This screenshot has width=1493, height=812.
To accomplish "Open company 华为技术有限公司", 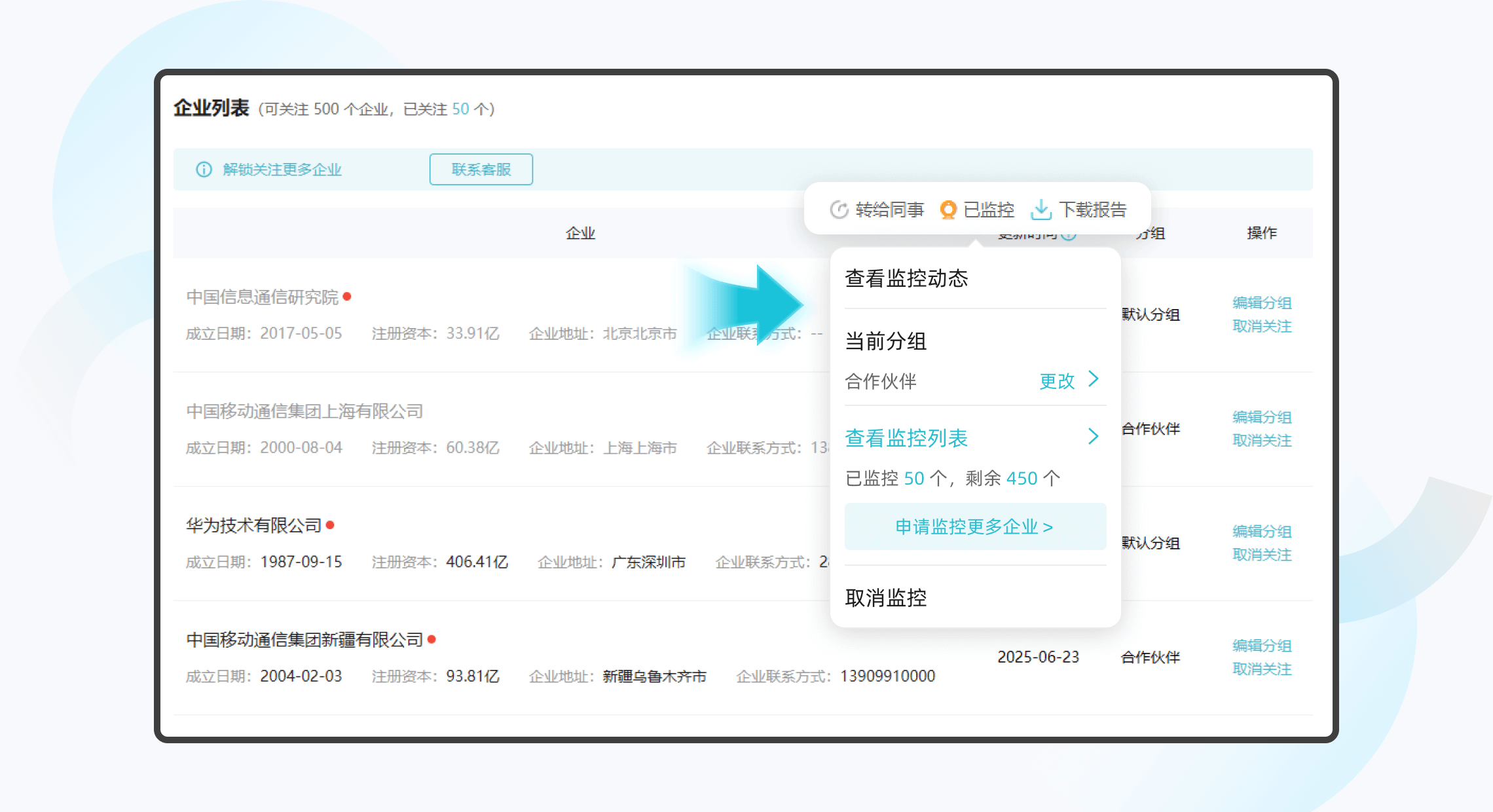I will tap(254, 525).
